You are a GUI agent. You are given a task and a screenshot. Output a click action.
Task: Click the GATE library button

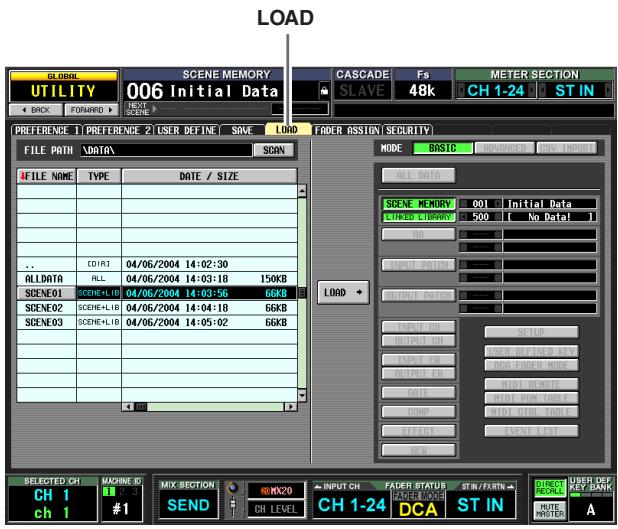click(418, 393)
